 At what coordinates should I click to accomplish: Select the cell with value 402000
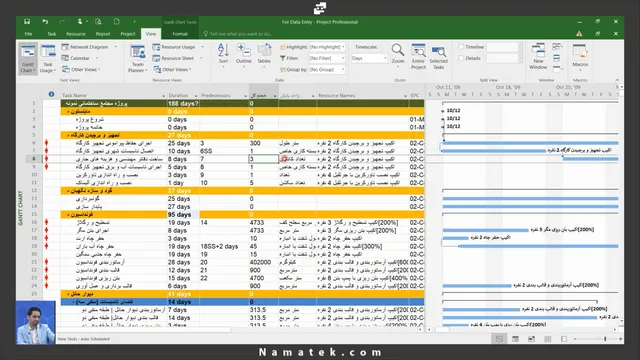(264, 262)
